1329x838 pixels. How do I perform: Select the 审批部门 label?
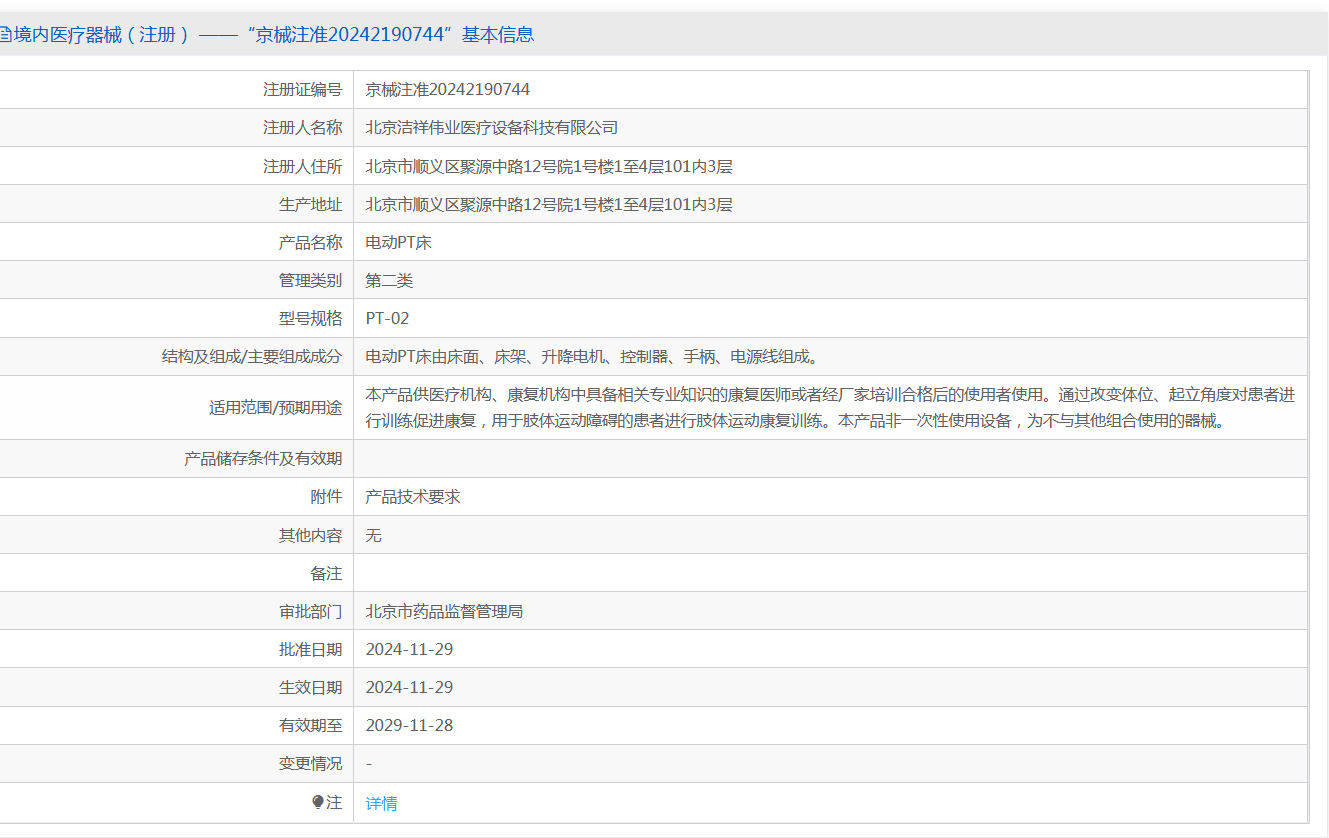tap(310, 611)
